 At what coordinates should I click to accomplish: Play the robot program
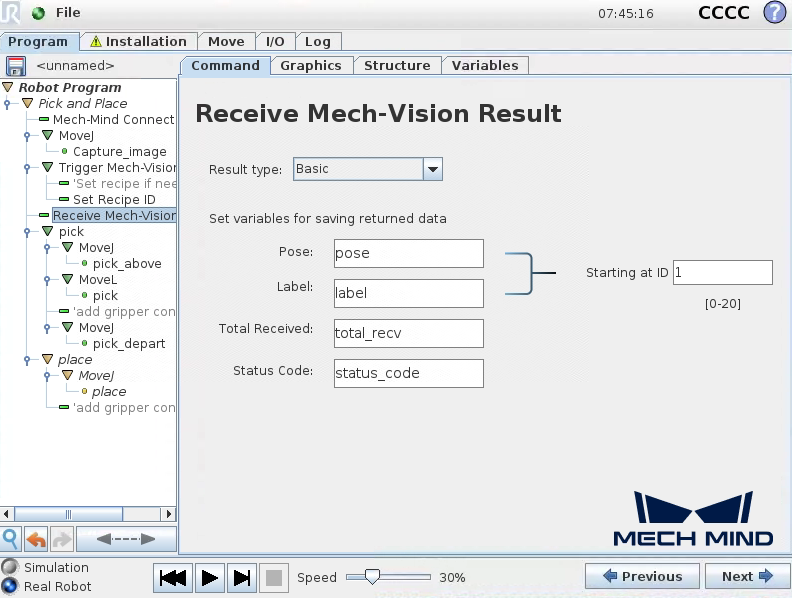(210, 577)
